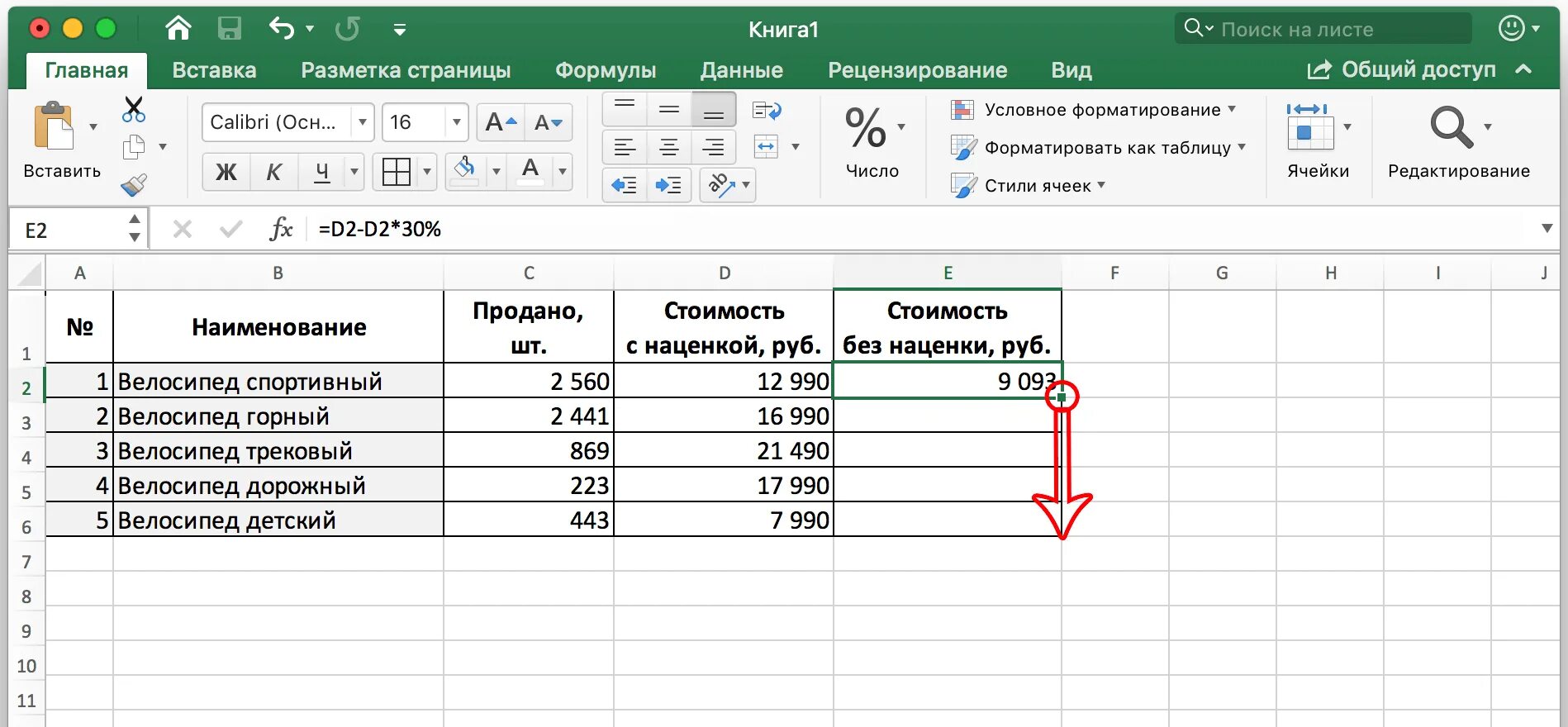1568x727 pixels.
Task: Switch to the Вставка tab
Action: (214, 70)
